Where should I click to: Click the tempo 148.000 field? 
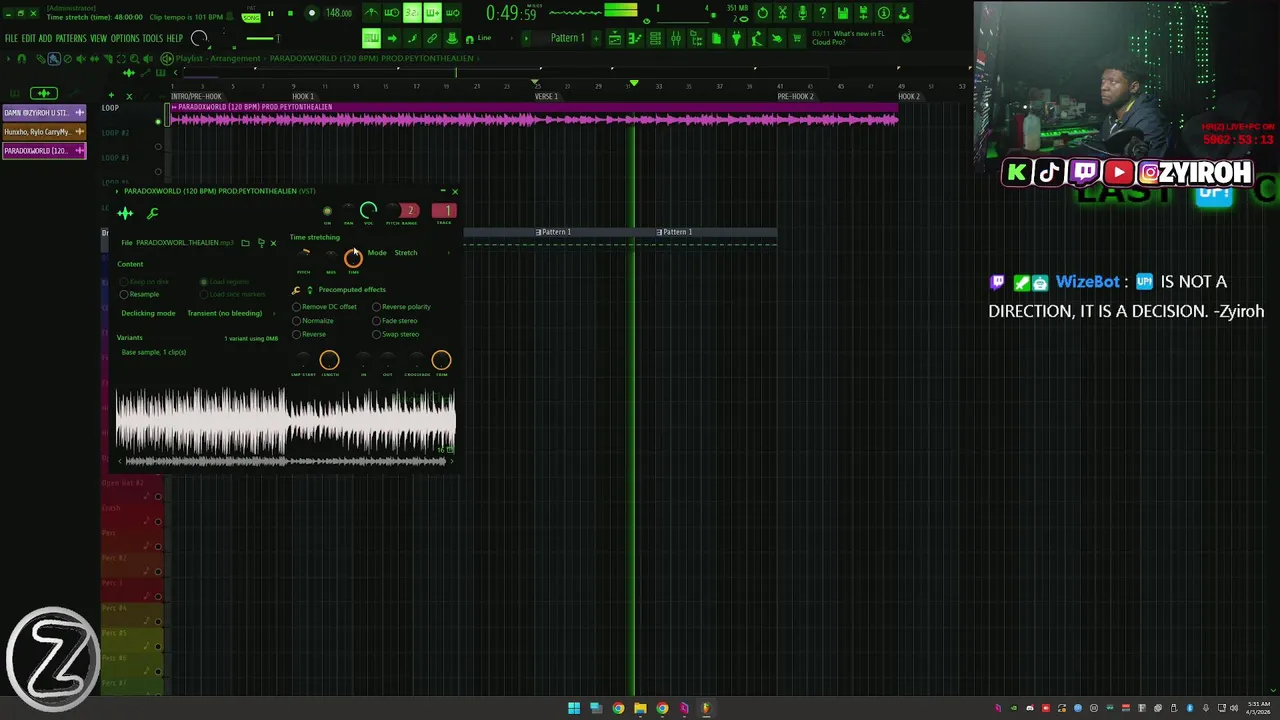pos(338,13)
